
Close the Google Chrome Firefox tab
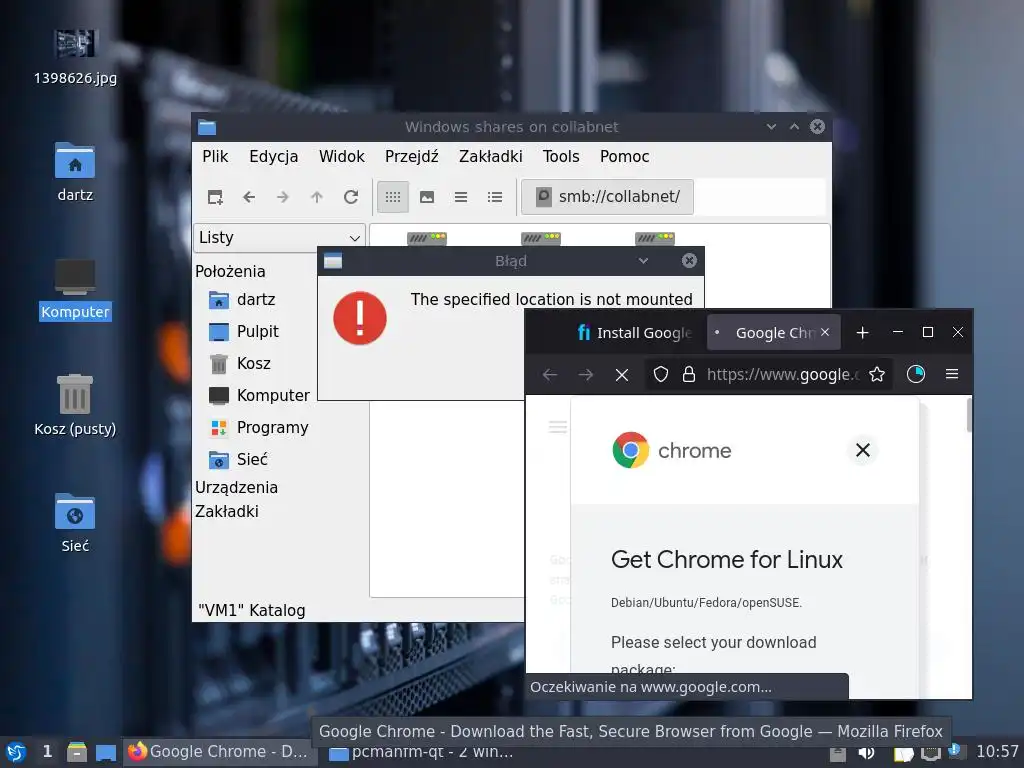[x=825, y=332]
